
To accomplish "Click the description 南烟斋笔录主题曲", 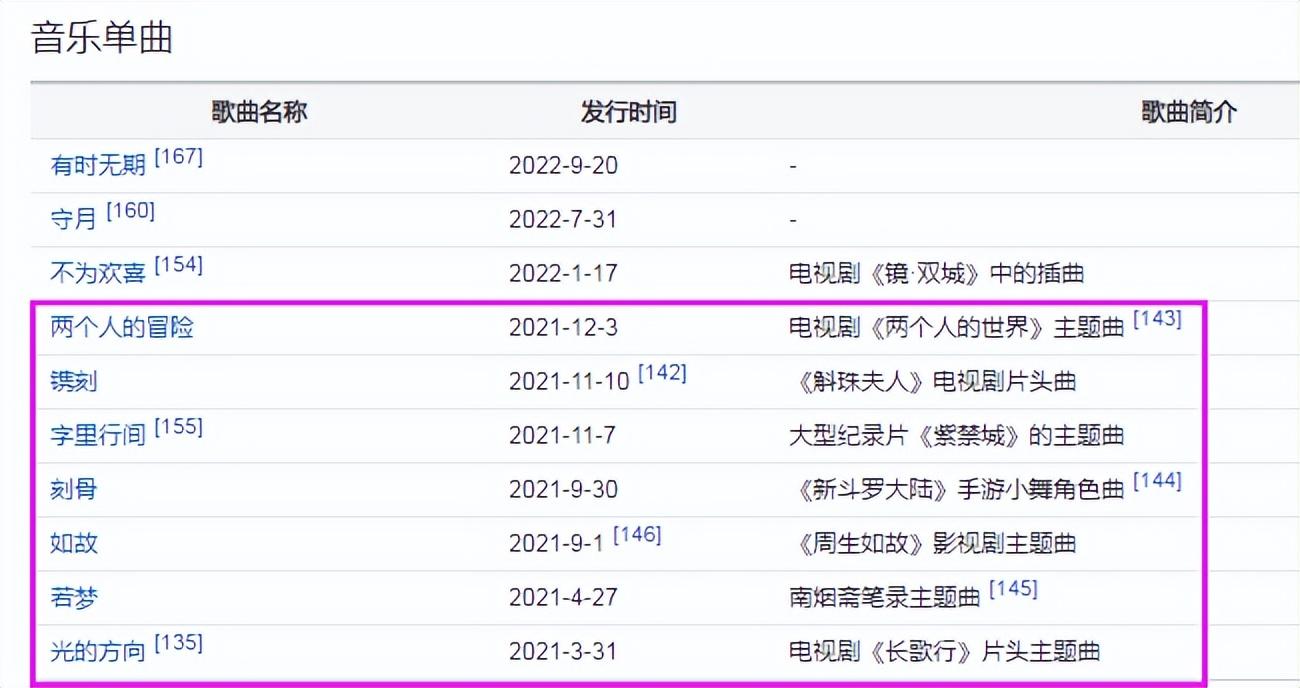I will 885,598.
